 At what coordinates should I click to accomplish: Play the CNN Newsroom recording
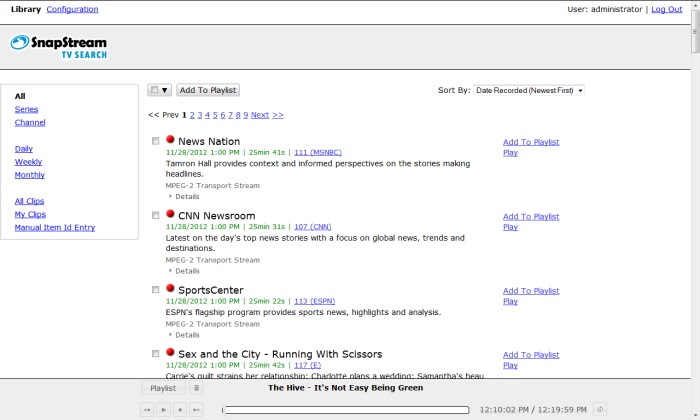tap(510, 227)
